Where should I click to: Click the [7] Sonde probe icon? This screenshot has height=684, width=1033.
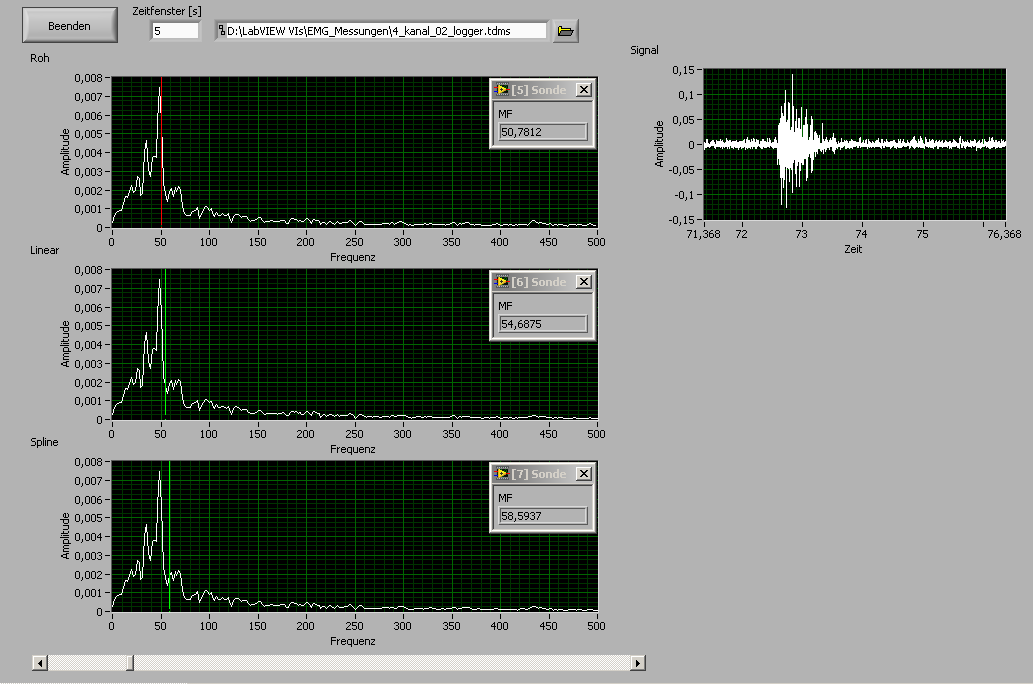(502, 474)
